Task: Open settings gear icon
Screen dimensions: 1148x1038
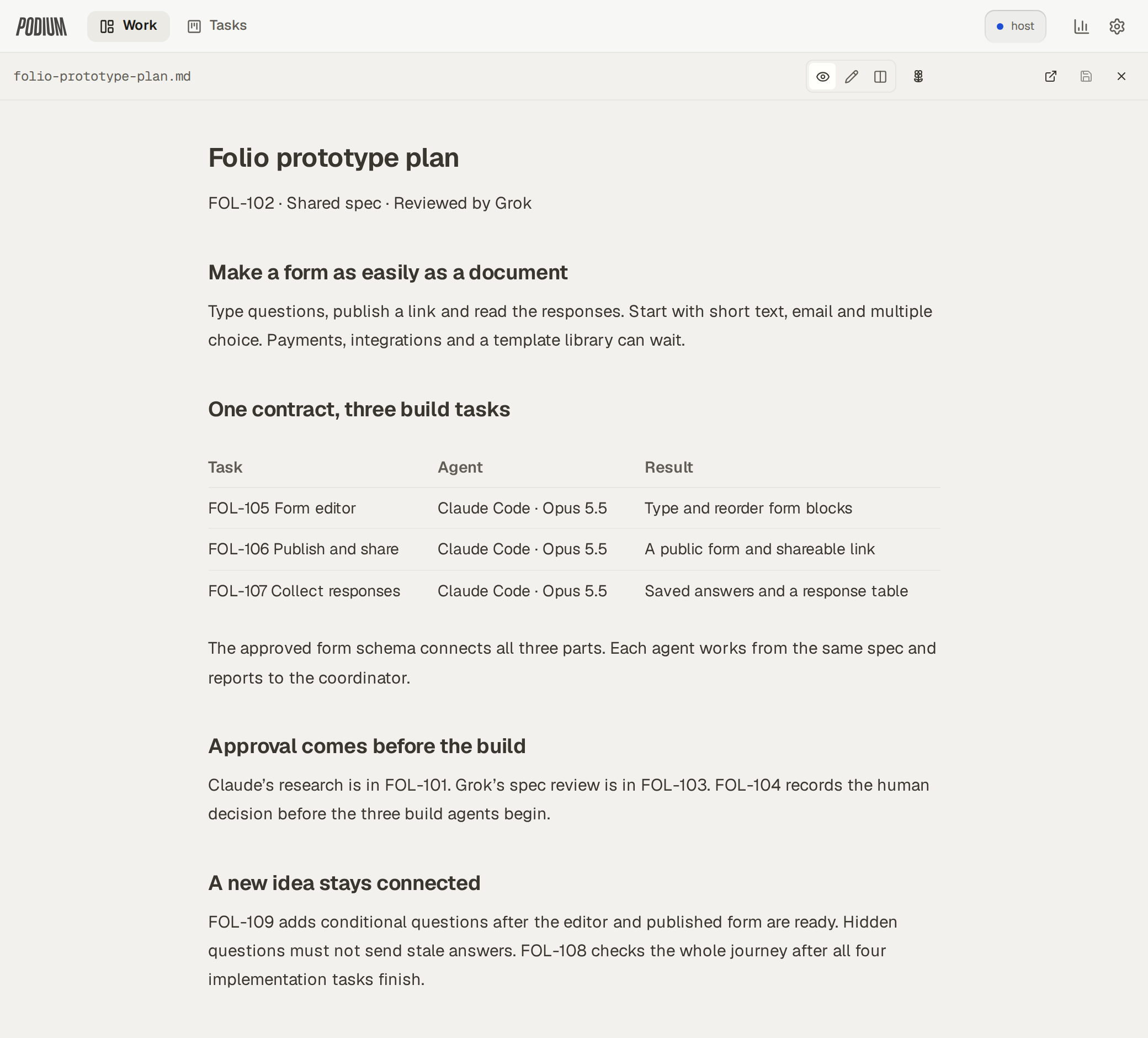Action: coord(1117,26)
